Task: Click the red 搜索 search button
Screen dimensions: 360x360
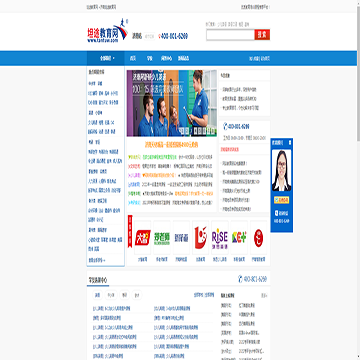Action: pos(262,35)
